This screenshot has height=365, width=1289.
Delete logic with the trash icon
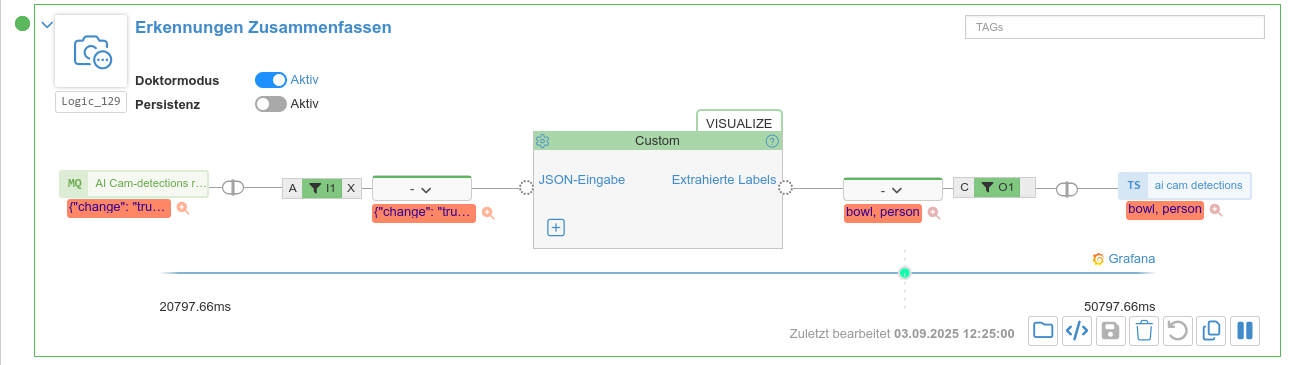(x=1144, y=331)
